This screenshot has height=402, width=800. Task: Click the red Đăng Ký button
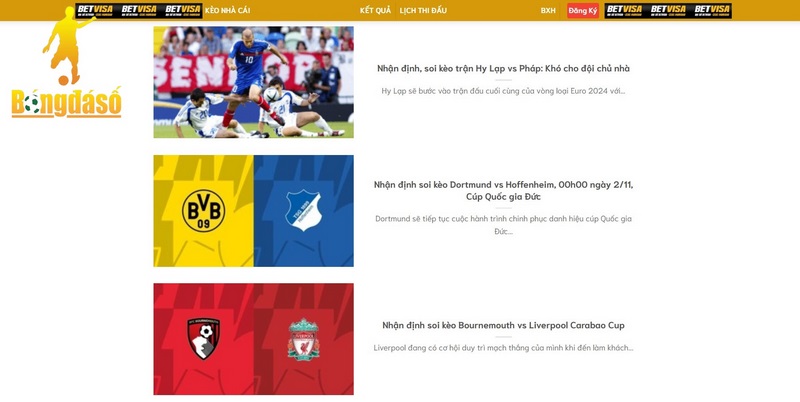pyautogui.click(x=583, y=11)
